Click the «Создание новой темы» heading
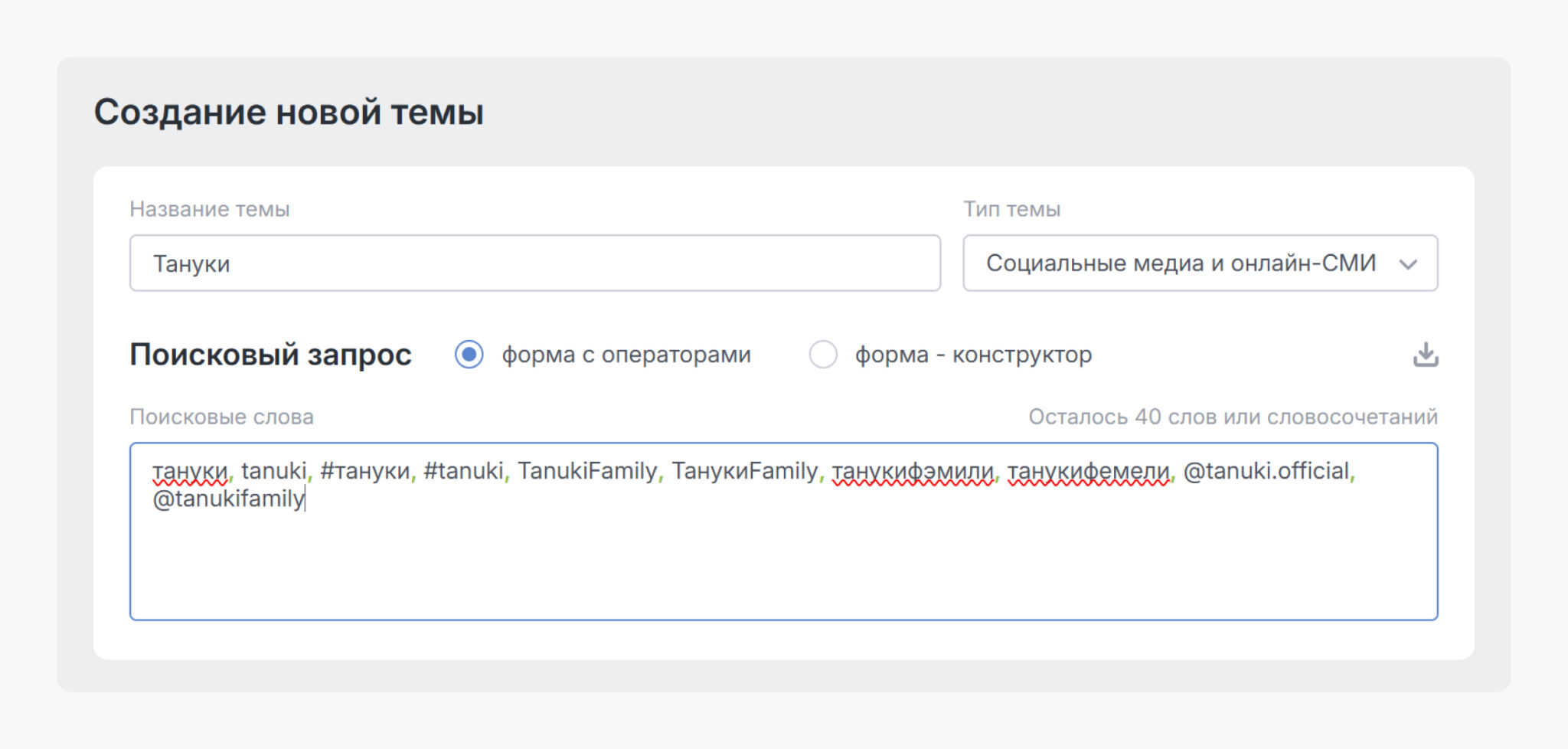 (x=289, y=112)
